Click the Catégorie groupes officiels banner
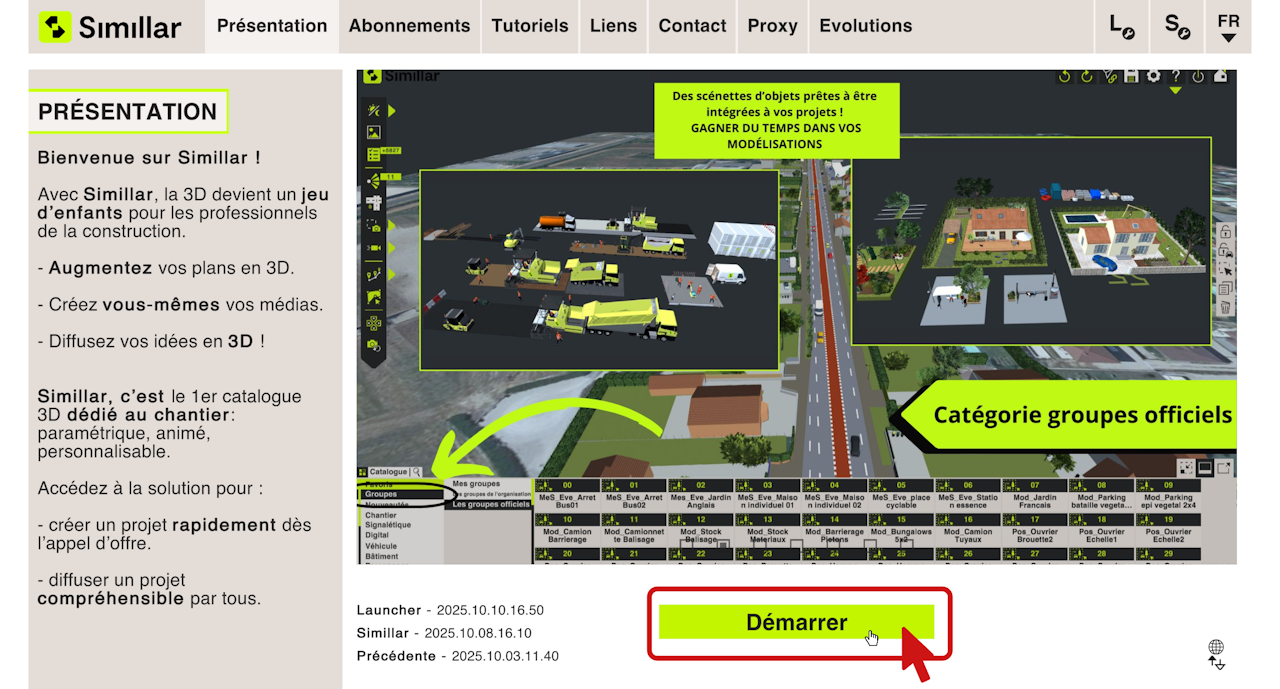Viewport: 1280px width, 689px height. [x=1070, y=414]
